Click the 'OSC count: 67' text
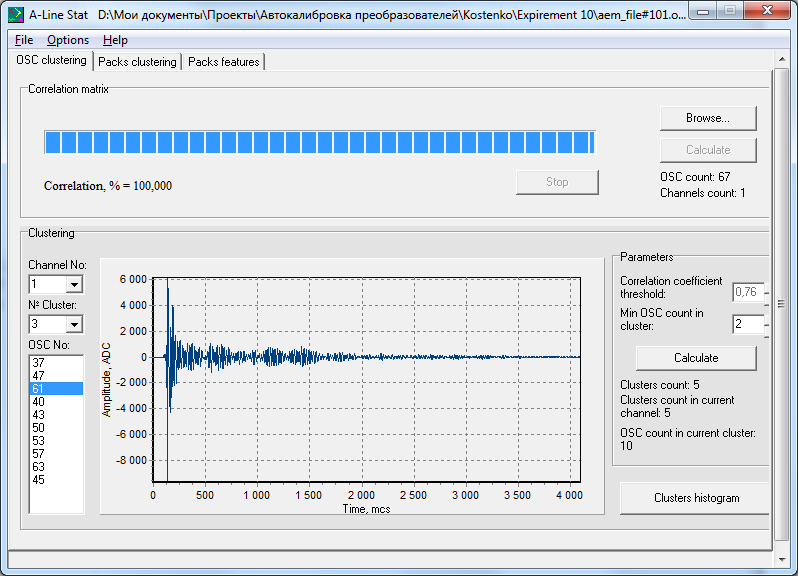The width and height of the screenshot is (798, 576). [x=695, y=177]
